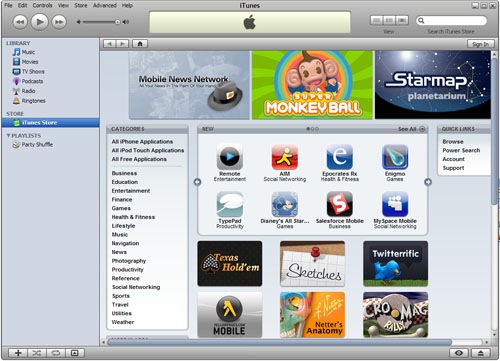Open the Weather category link
Viewport: 500px width, 361px height.
tap(123, 322)
